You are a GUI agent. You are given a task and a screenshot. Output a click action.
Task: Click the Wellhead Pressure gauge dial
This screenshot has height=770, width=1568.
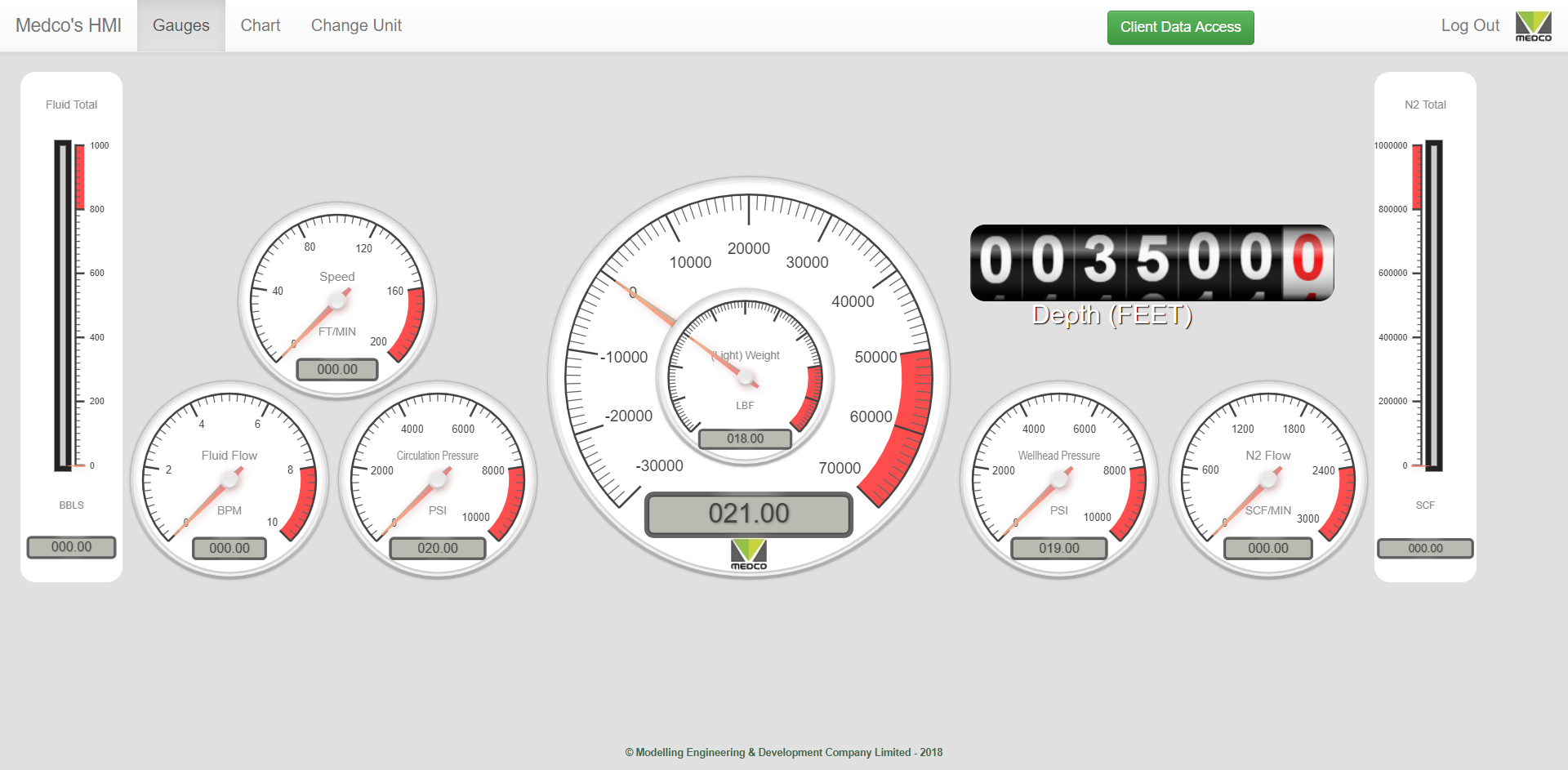1059,479
